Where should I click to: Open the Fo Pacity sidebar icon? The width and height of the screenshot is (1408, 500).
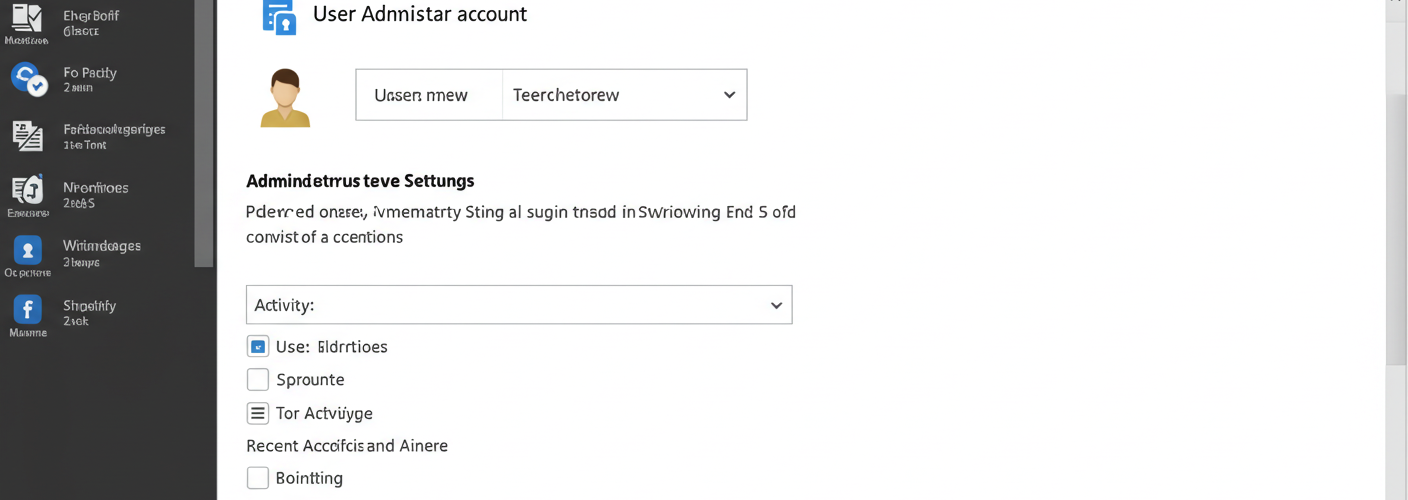pyautogui.click(x=27, y=79)
